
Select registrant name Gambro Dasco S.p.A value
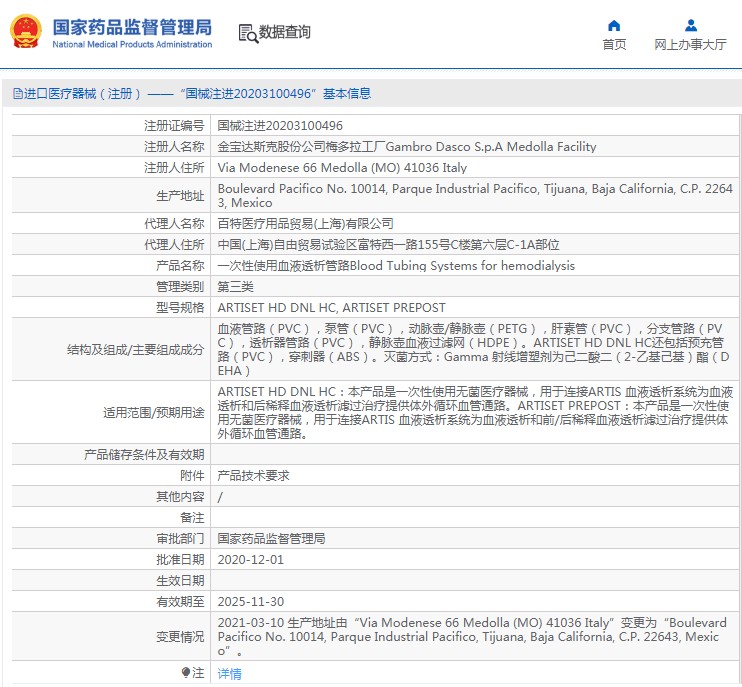point(406,147)
